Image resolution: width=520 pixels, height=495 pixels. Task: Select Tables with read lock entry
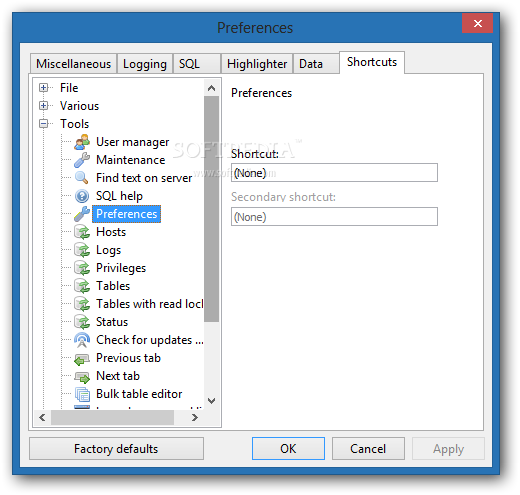pyautogui.click(x=149, y=304)
